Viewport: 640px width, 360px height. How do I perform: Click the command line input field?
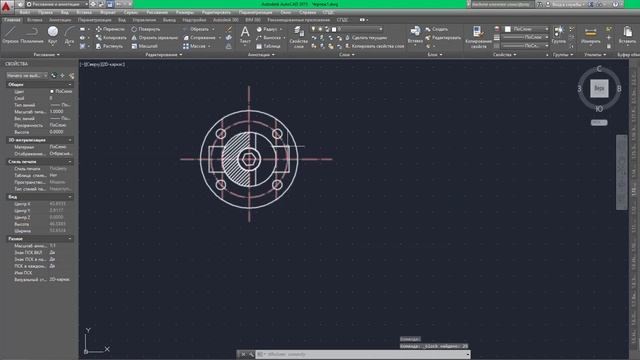coord(363,354)
